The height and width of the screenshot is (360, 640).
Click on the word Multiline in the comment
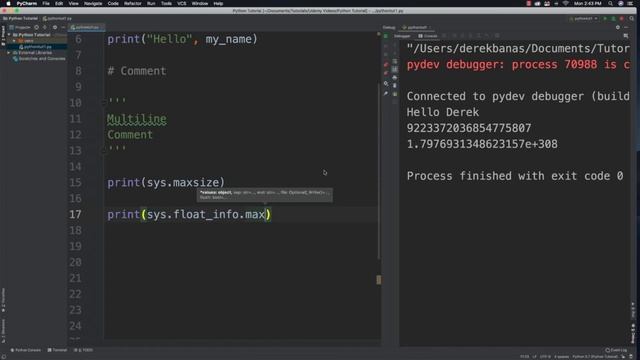137,119
